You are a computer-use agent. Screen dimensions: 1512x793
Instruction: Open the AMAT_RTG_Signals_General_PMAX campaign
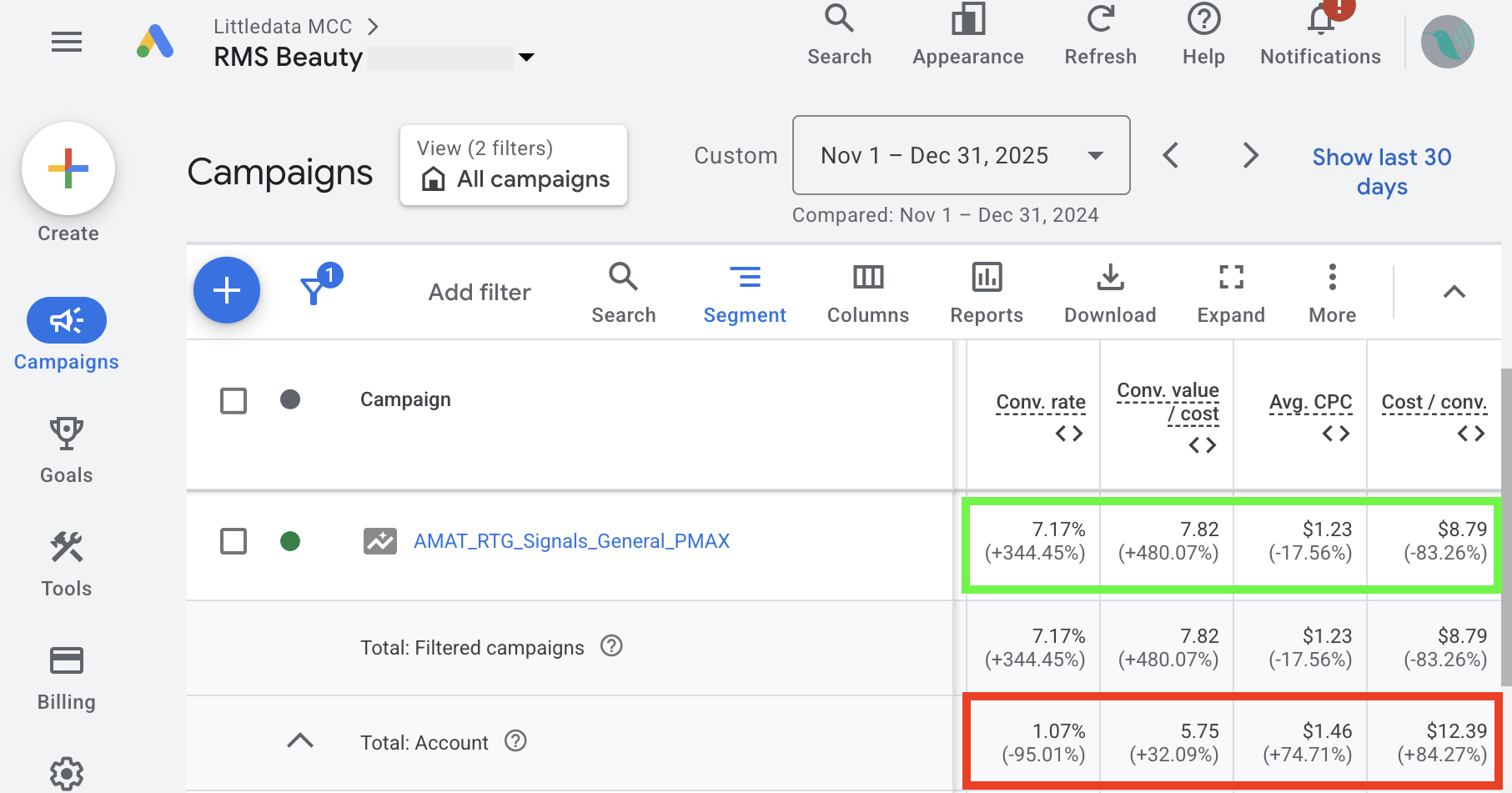point(571,541)
